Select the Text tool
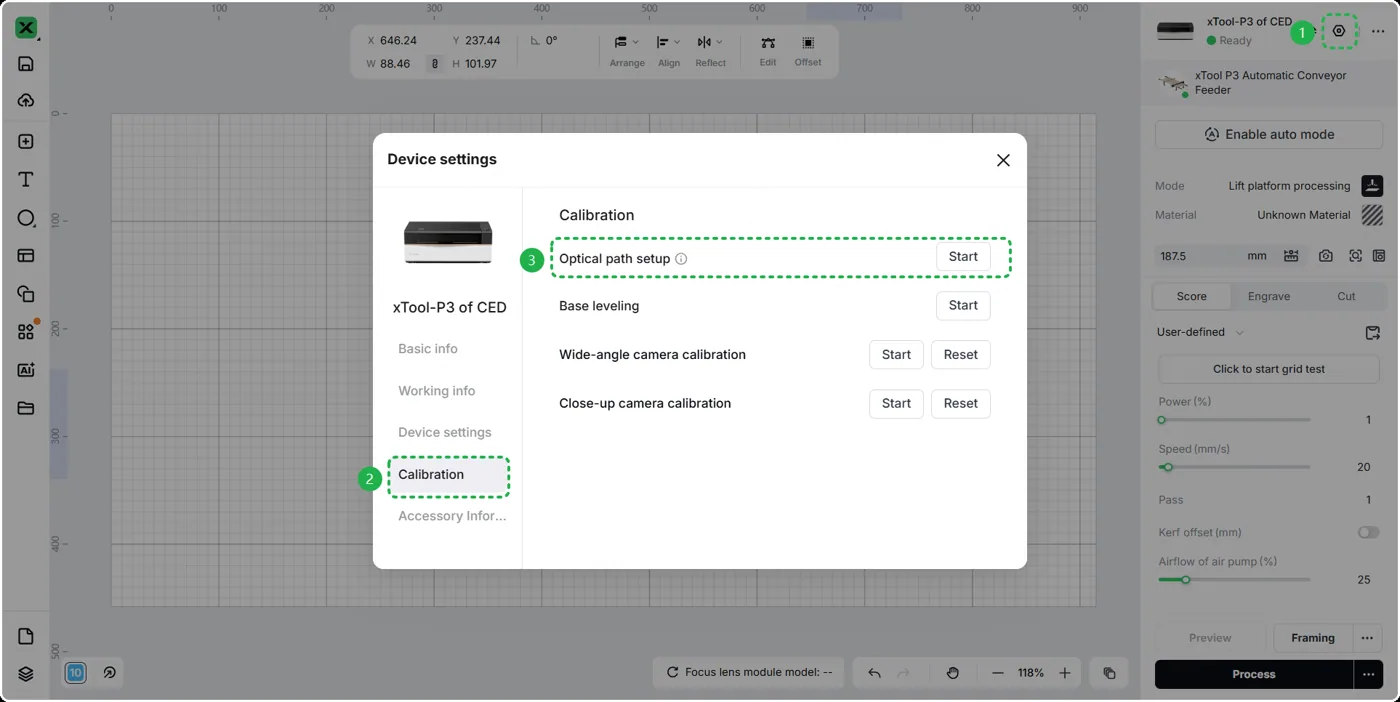The width and height of the screenshot is (1400, 702). tap(26, 180)
